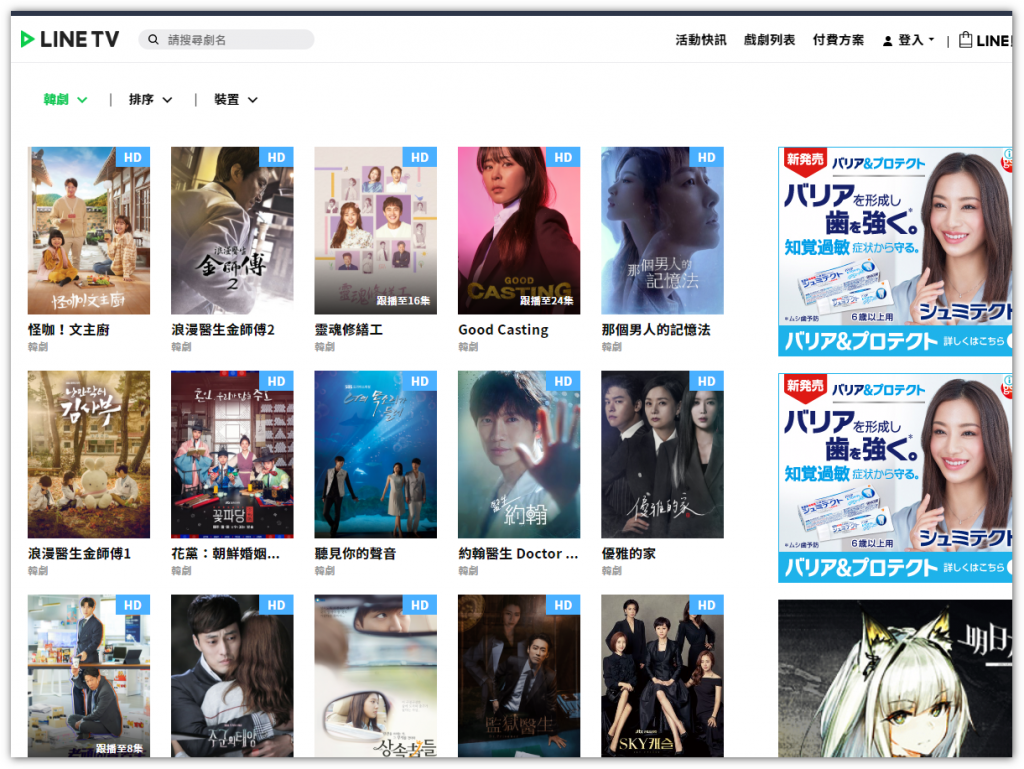1024x769 pixels.
Task: Click the 約翰醫生 Doctor title link
Action: click(518, 554)
